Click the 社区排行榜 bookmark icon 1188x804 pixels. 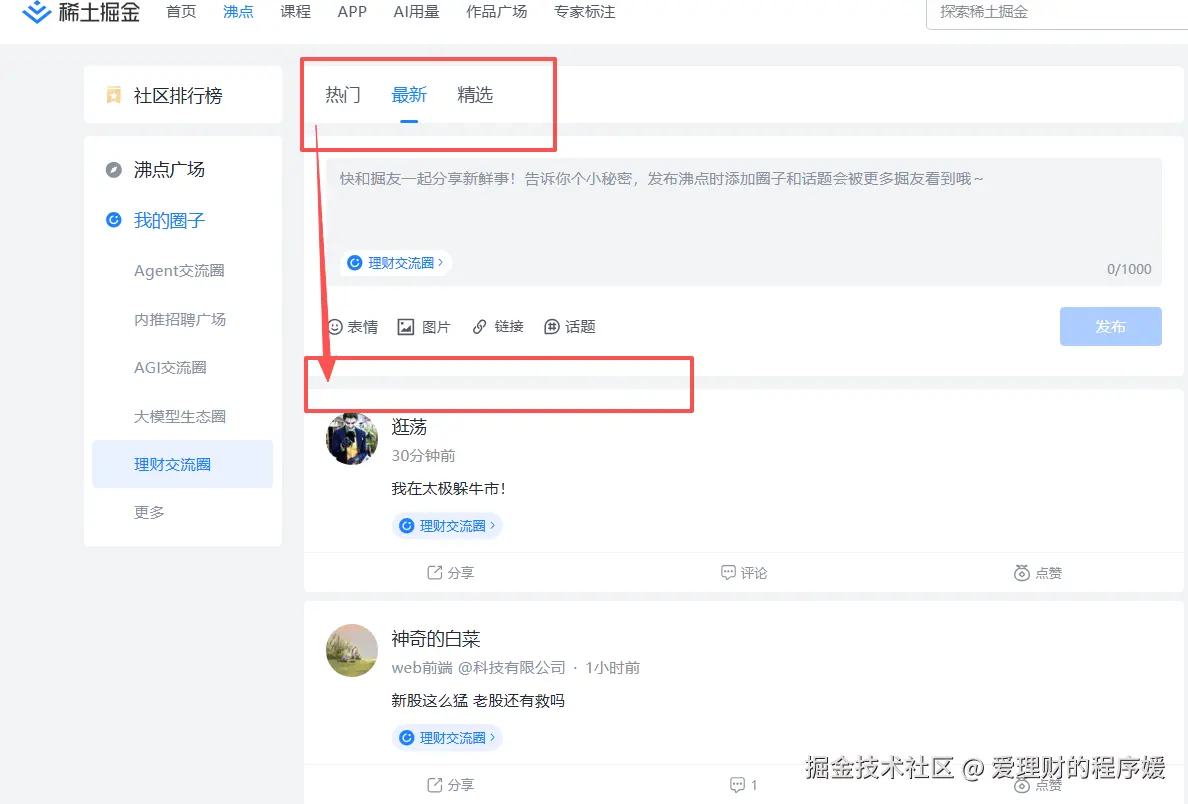point(114,95)
